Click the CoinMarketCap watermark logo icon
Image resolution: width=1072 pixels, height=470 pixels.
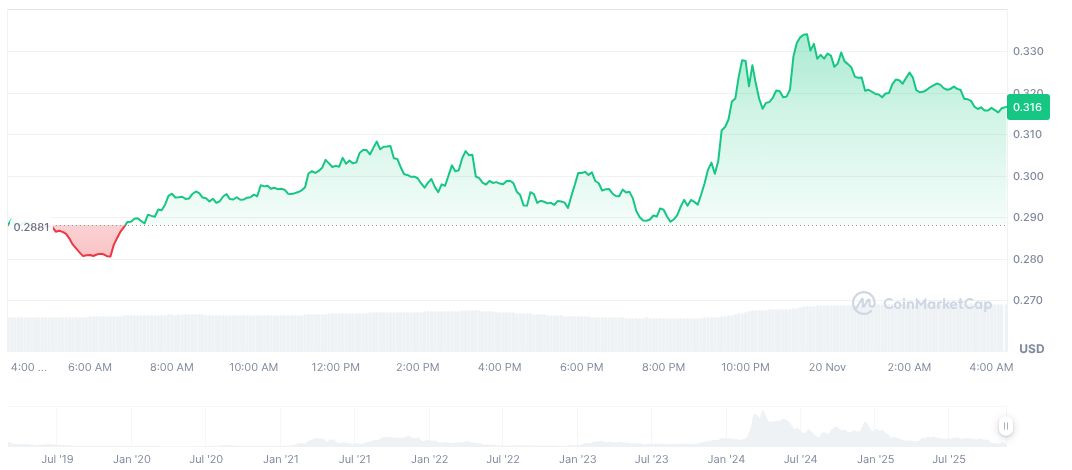click(x=864, y=302)
